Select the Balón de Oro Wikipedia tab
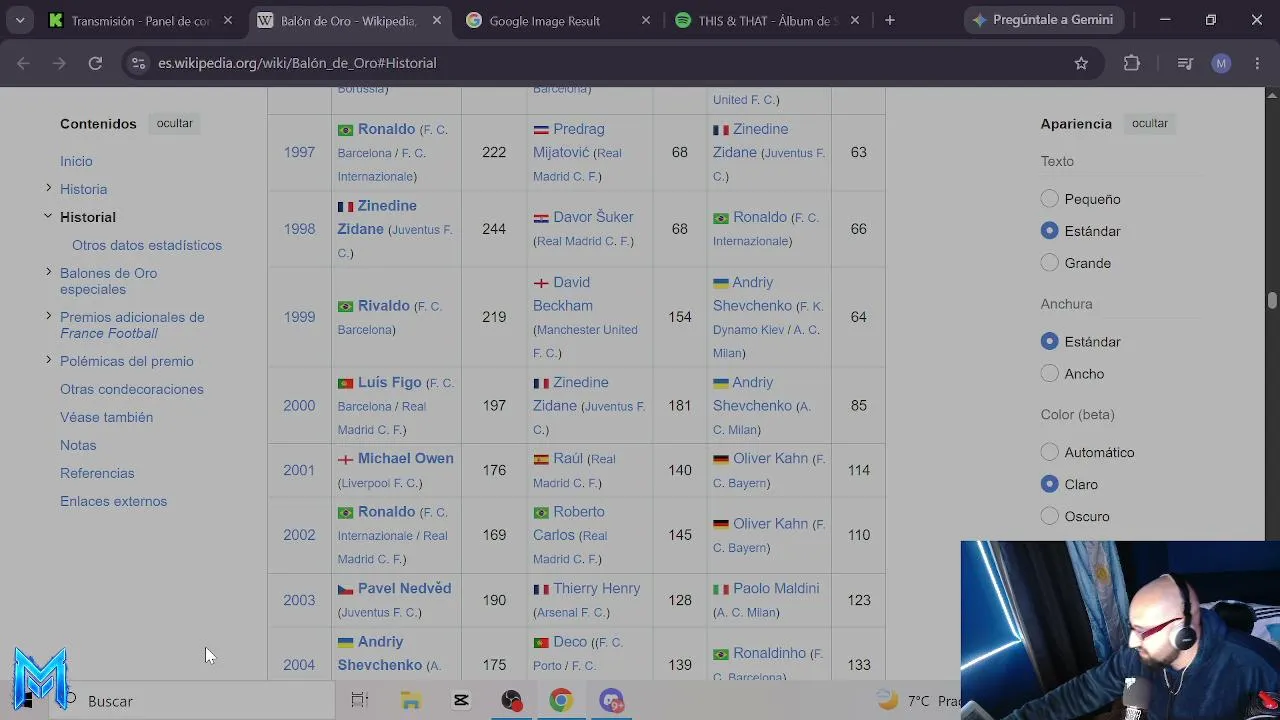The image size is (1280, 720). (349, 20)
